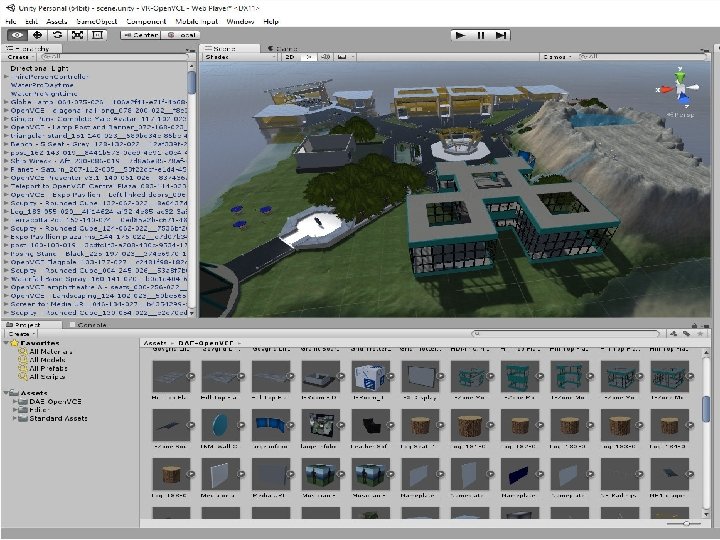Image resolution: width=720 pixels, height=540 pixels.
Task: Select the blue curved screens asset thumbnail
Action: click(x=270, y=425)
